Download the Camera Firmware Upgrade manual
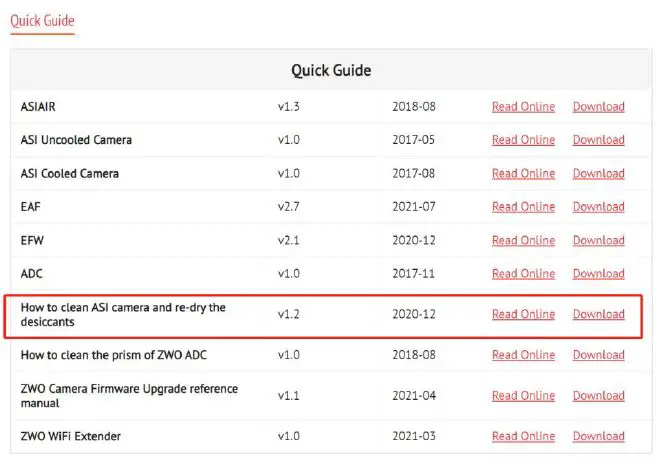The image size is (664, 461). click(x=598, y=396)
